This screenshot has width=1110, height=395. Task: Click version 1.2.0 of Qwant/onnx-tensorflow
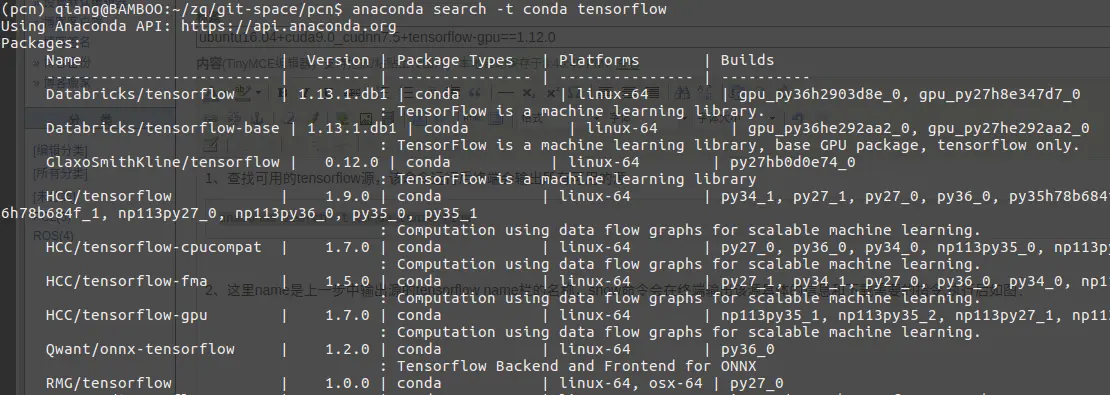tap(347, 349)
